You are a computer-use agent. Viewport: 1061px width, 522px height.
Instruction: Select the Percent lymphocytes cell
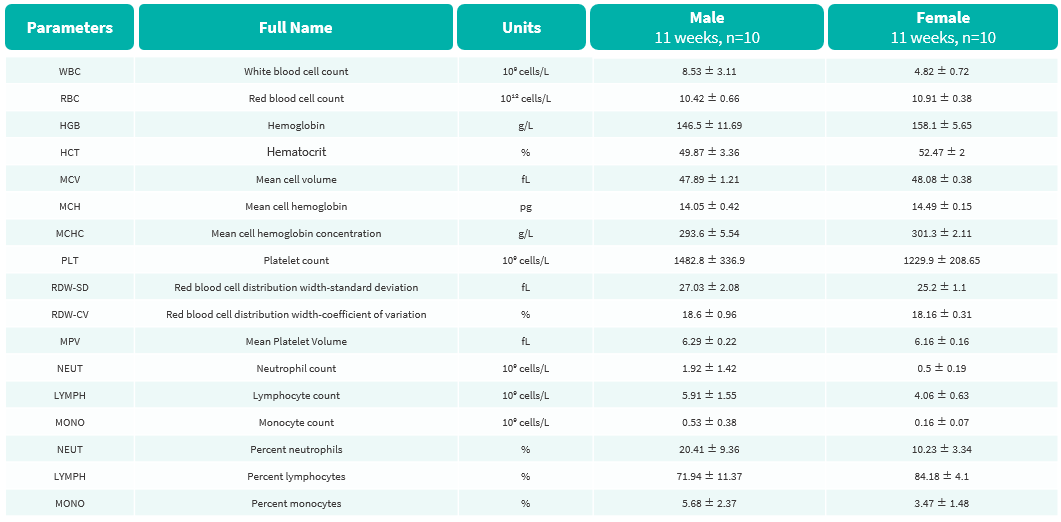click(296, 477)
